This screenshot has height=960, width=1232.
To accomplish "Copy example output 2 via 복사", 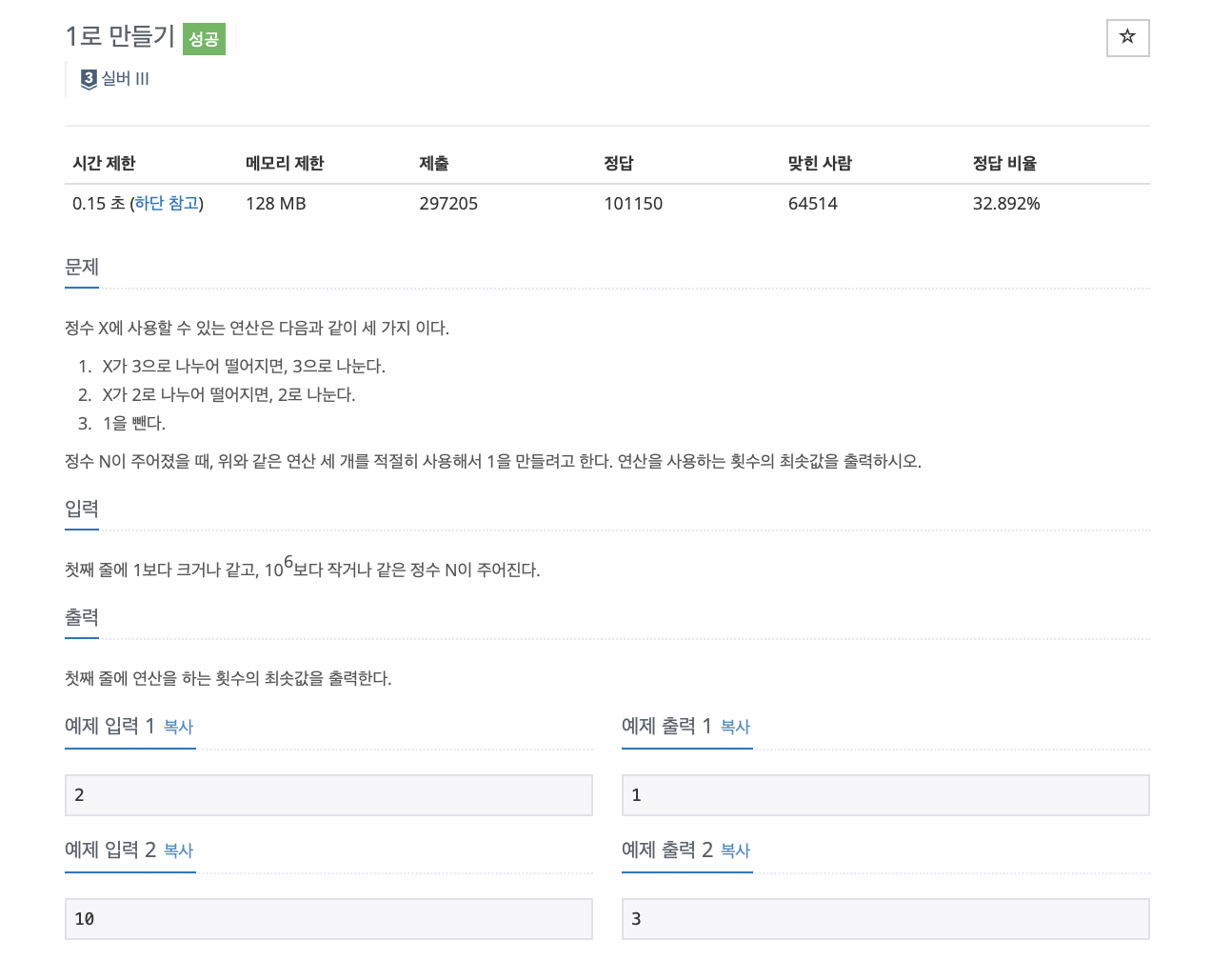I will pos(735,850).
